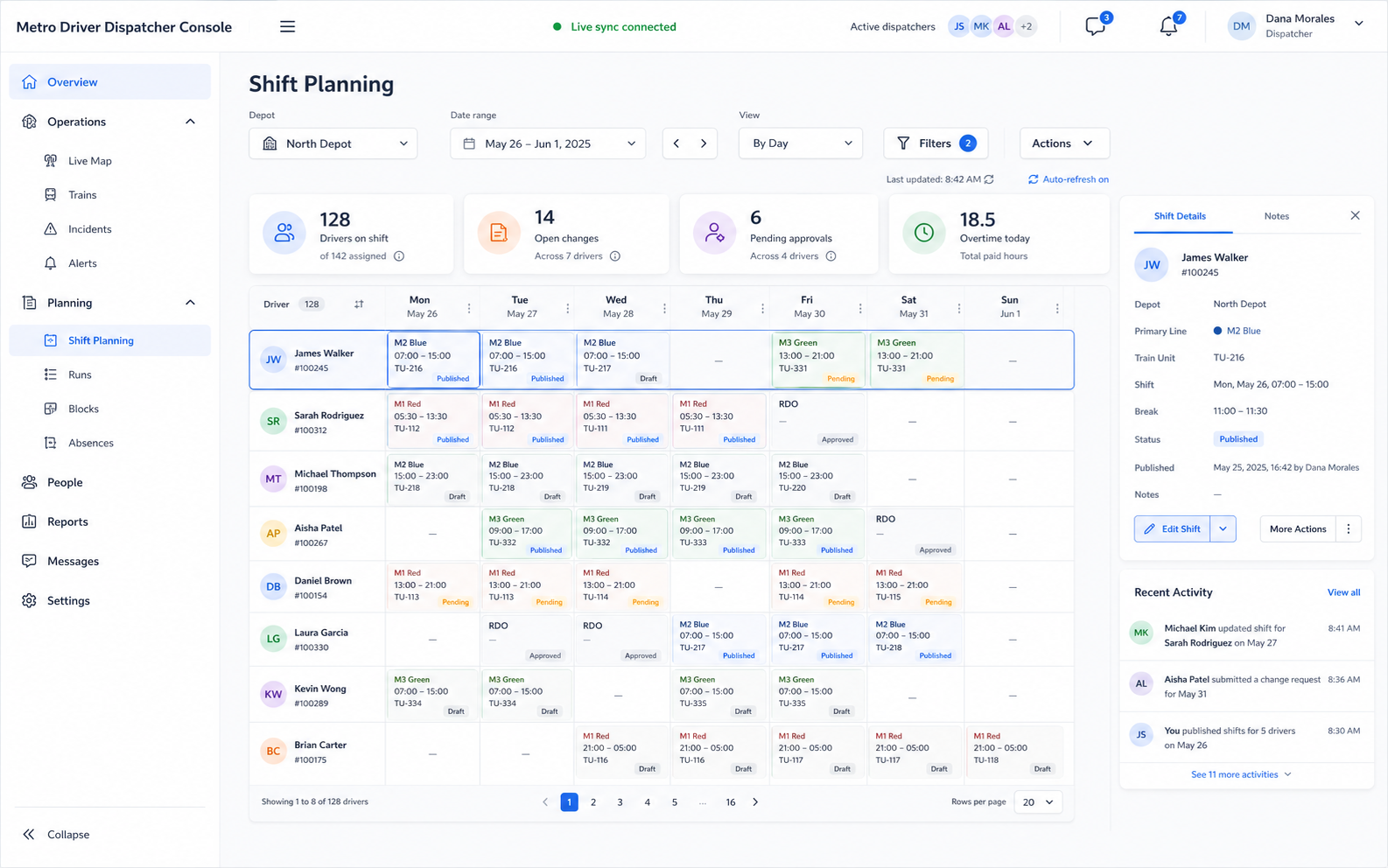Click the refresh icon next to Last updated
1388x868 pixels.
point(989,179)
